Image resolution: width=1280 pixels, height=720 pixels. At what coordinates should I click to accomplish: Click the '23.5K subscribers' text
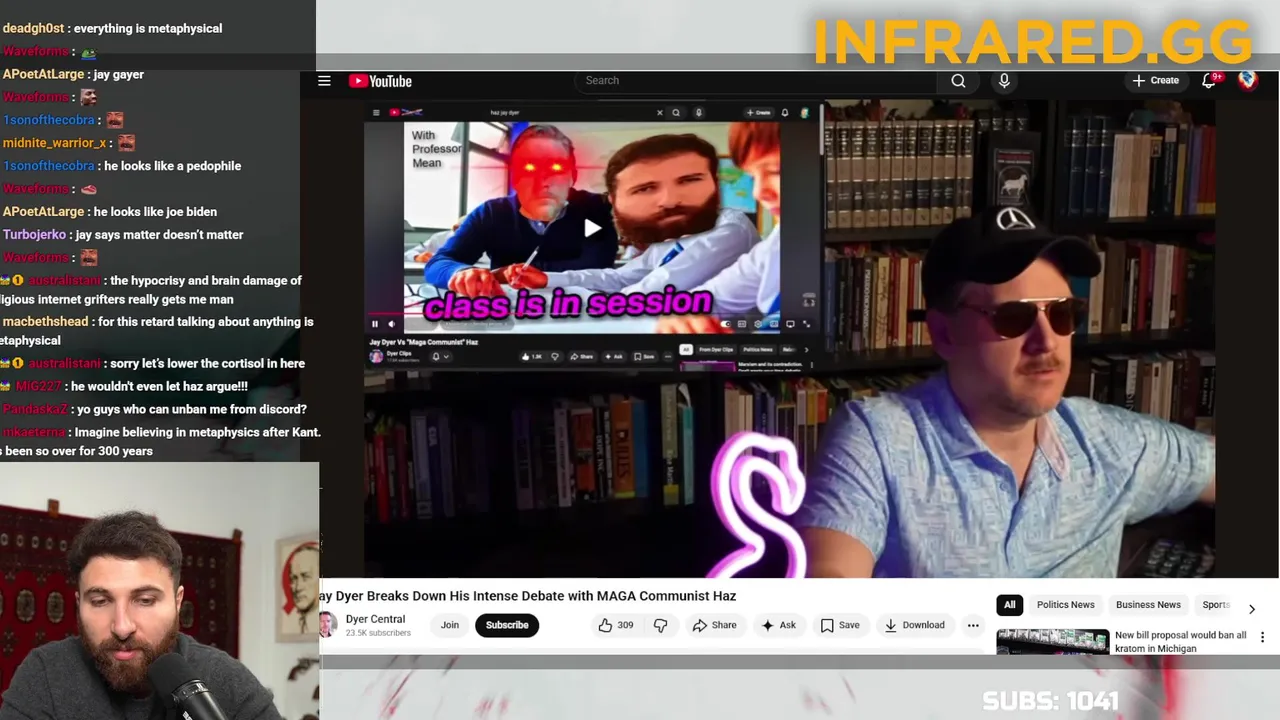[378, 633]
